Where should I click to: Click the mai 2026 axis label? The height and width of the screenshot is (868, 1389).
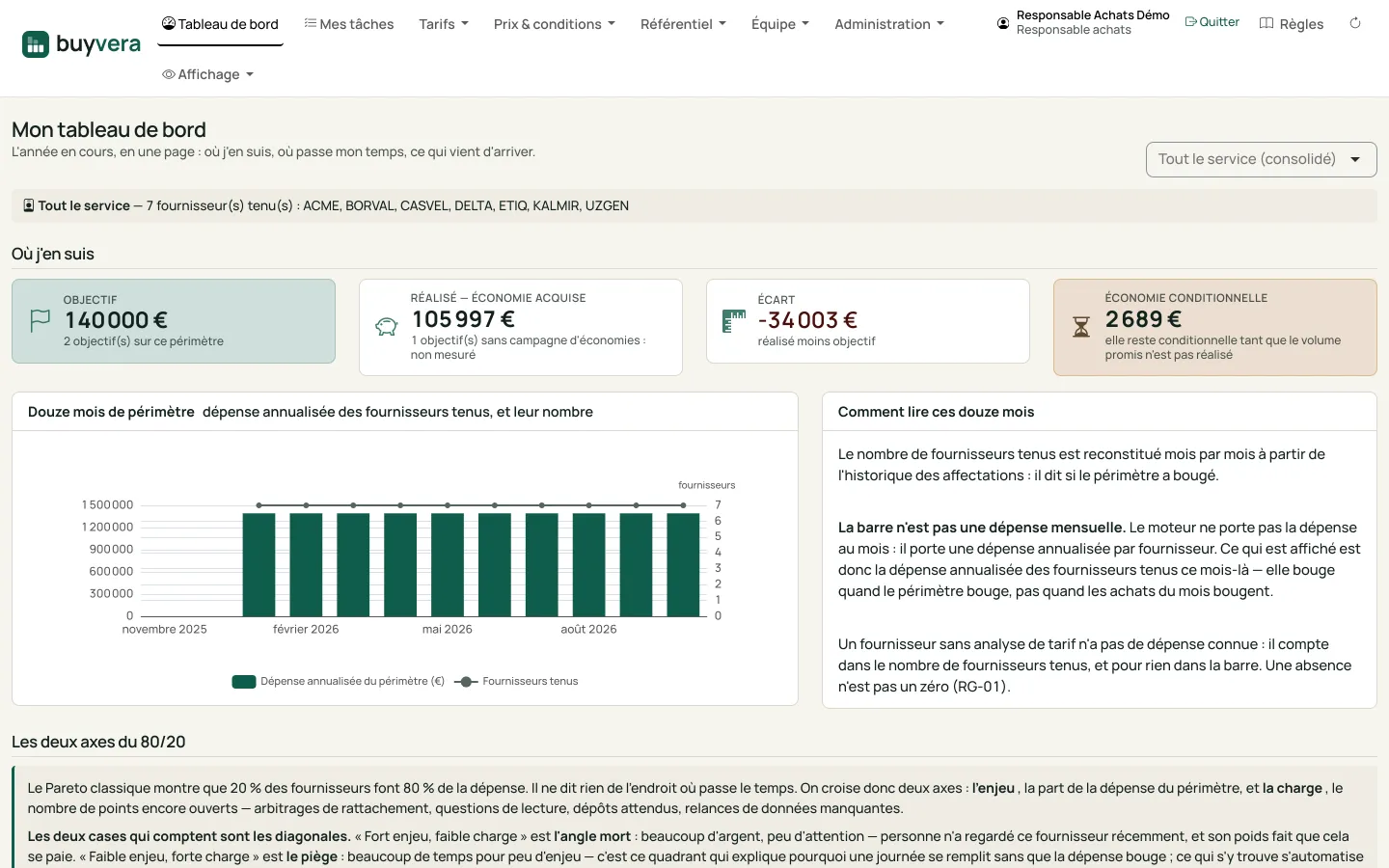[x=448, y=630]
